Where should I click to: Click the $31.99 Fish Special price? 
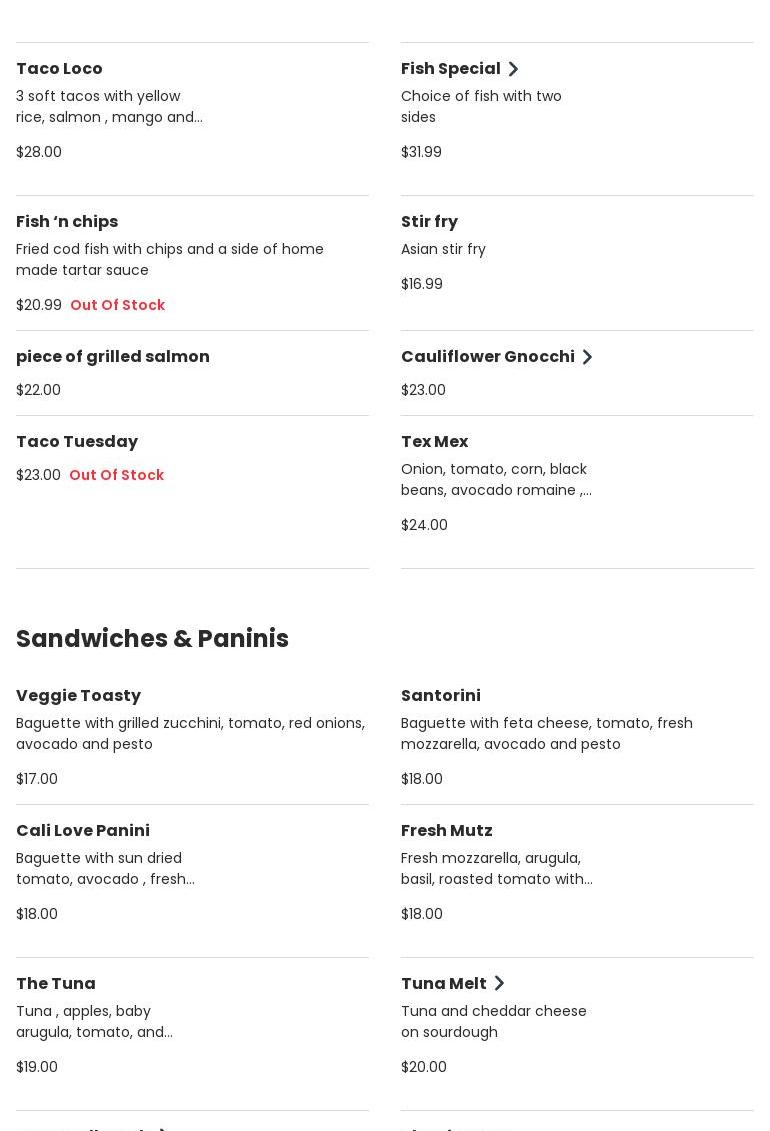point(421,152)
